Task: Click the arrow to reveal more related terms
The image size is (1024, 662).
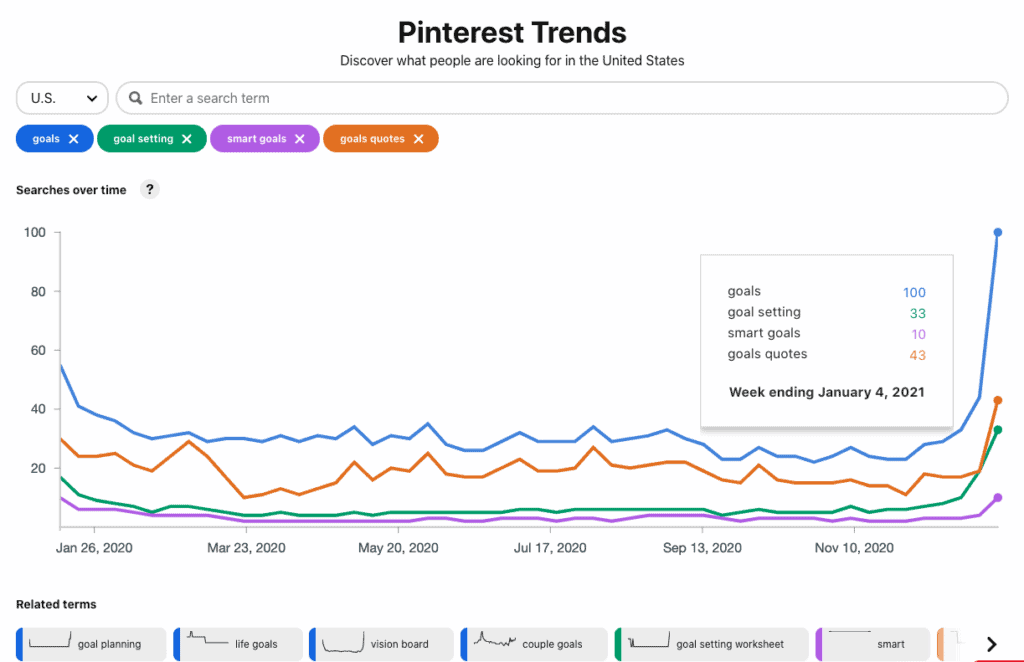Action: pyautogui.click(x=991, y=644)
